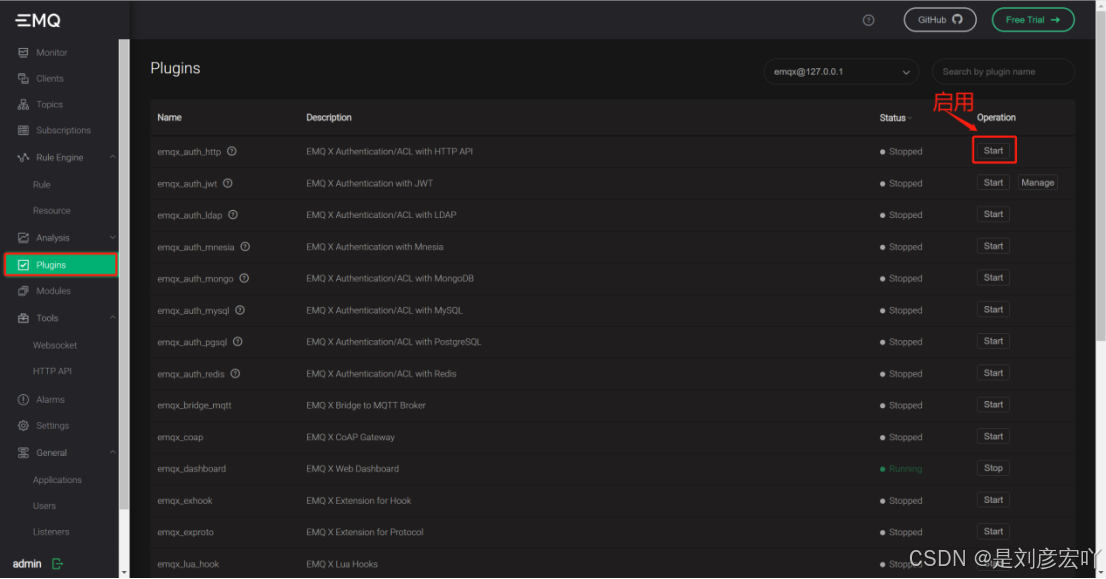Click the Clients sidebar icon
Viewport: 1106px width, 579px height.
click(23, 78)
